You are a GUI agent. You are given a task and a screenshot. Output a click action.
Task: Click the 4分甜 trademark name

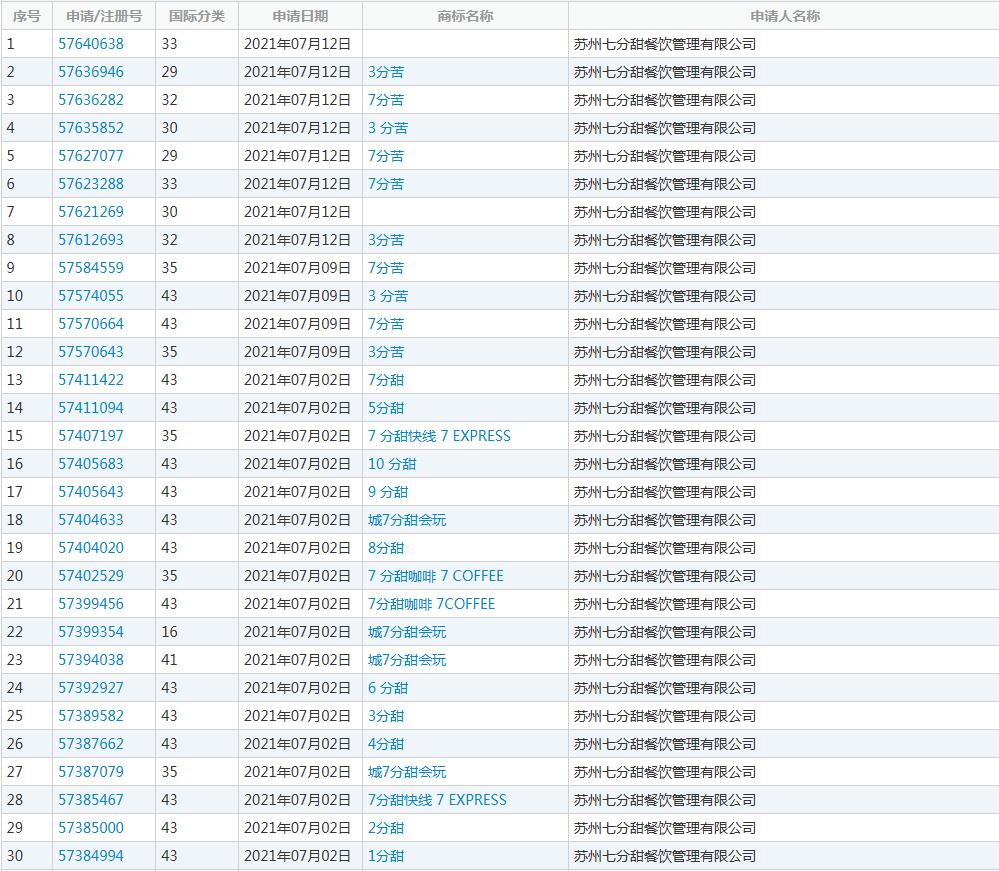pos(386,744)
